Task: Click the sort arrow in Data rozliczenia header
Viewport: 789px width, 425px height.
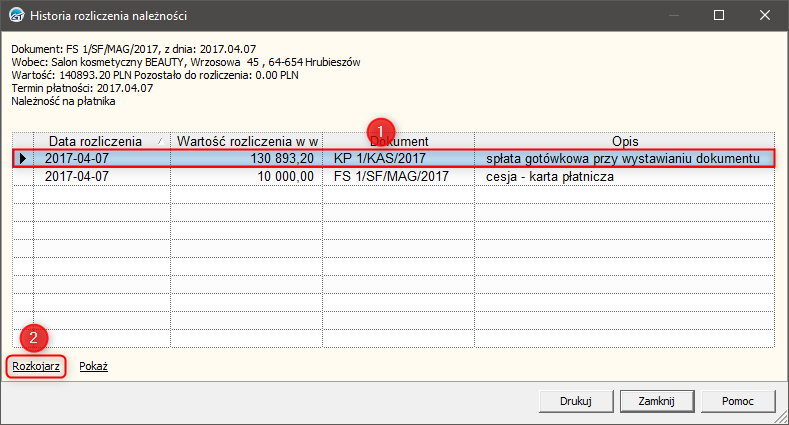Action: pos(161,141)
